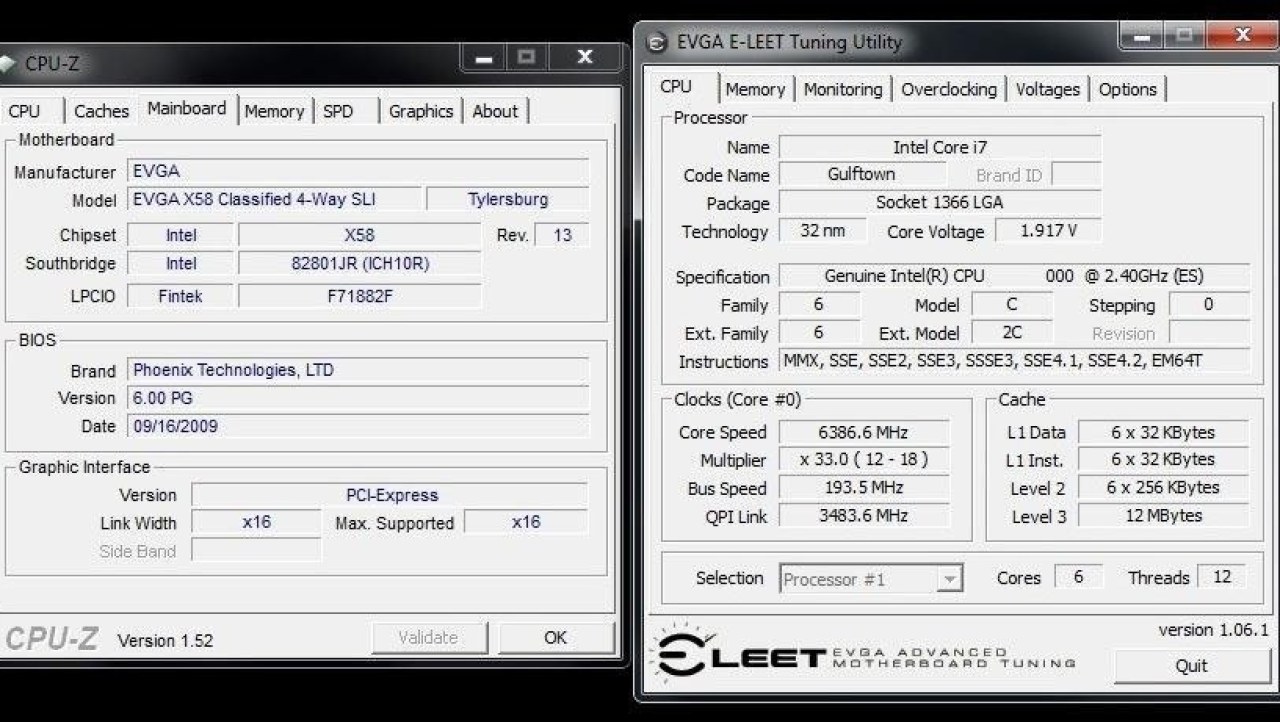Click the CPU-Z Version 1.52 label
This screenshot has height=722, width=1280.
165,640
